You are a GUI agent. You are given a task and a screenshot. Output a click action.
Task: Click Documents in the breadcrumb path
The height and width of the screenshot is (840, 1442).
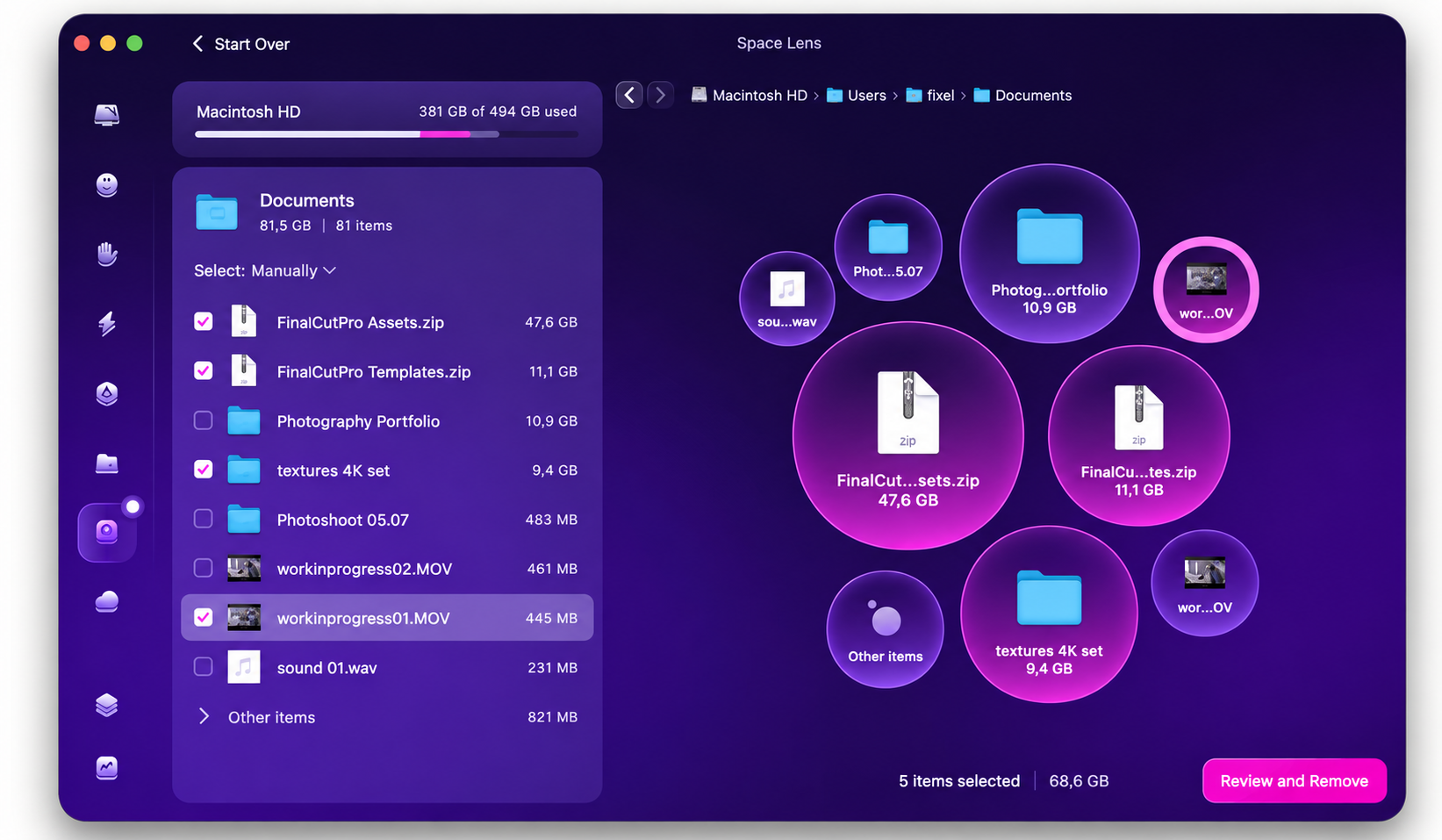tap(1022, 95)
